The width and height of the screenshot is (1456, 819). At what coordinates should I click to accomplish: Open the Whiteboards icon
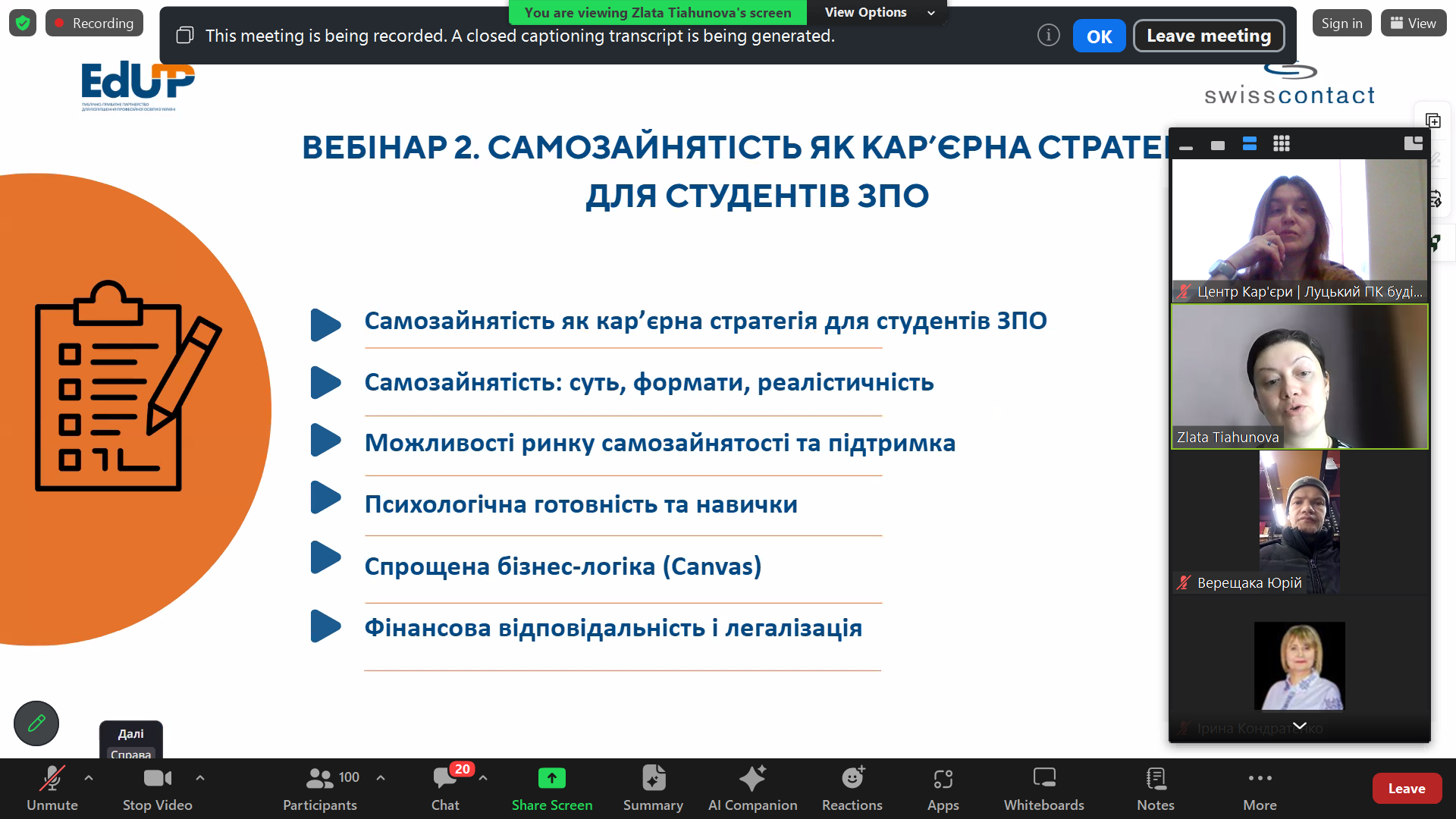click(x=1043, y=778)
